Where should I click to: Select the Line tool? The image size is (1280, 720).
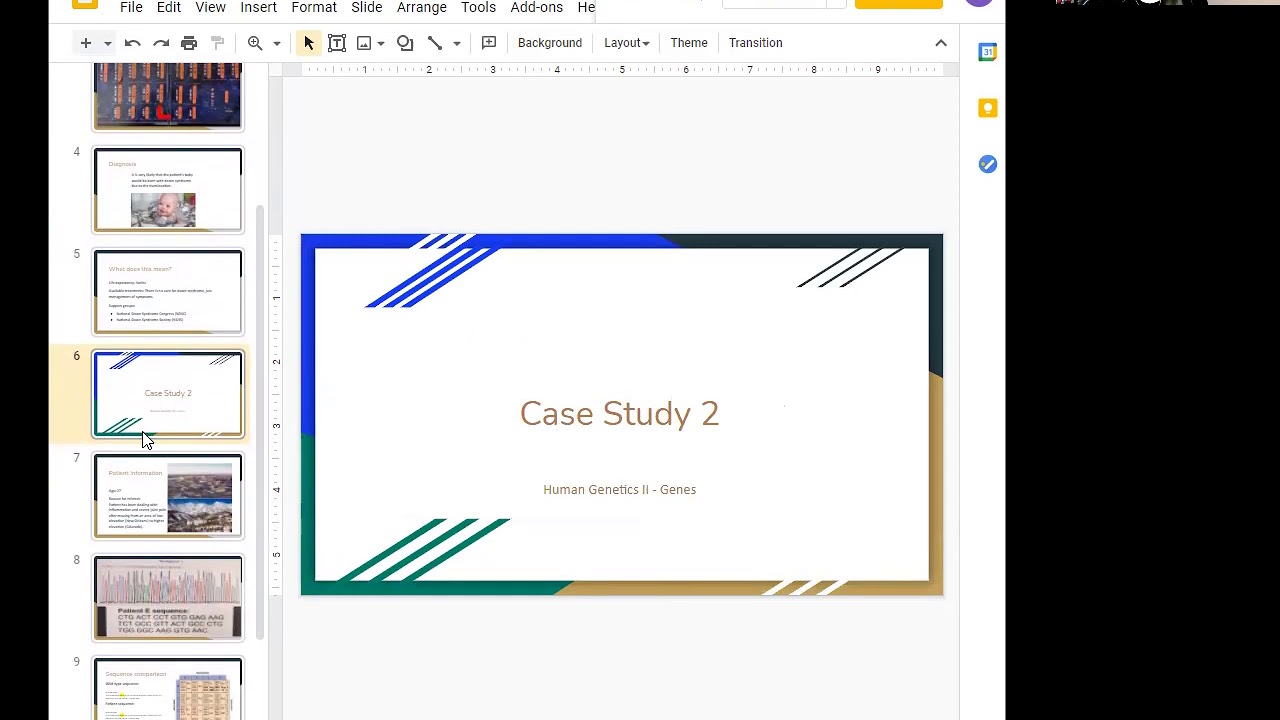tap(435, 43)
